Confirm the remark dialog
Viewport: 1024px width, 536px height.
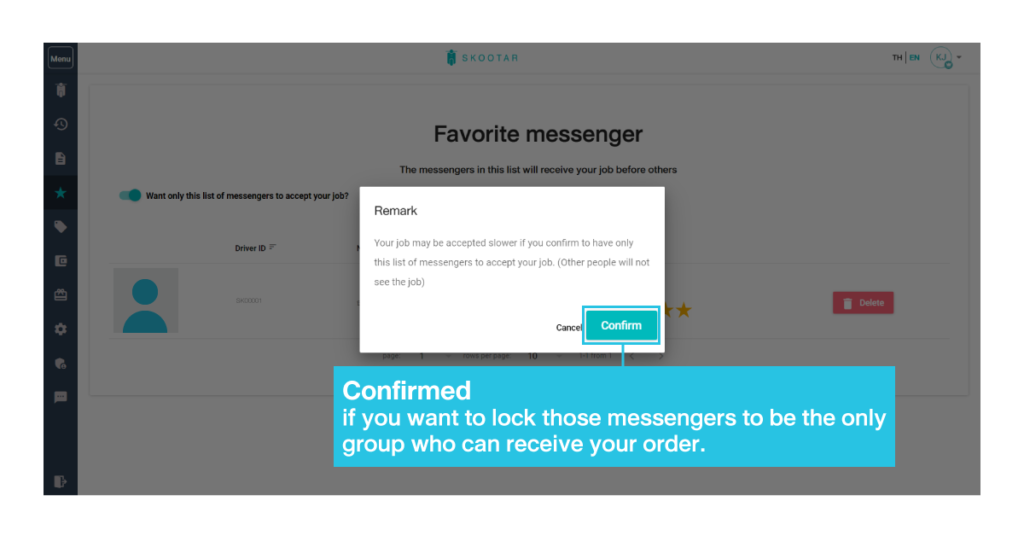[x=621, y=325]
